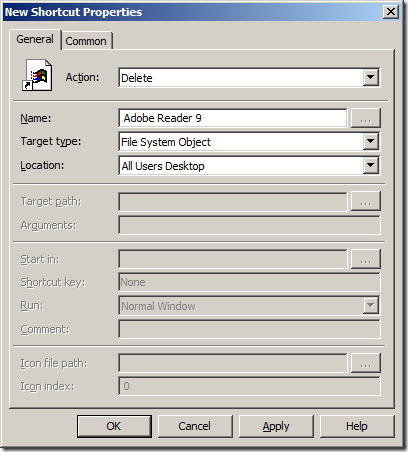
Task: Open the Action dropdown arrow
Action: click(370, 78)
